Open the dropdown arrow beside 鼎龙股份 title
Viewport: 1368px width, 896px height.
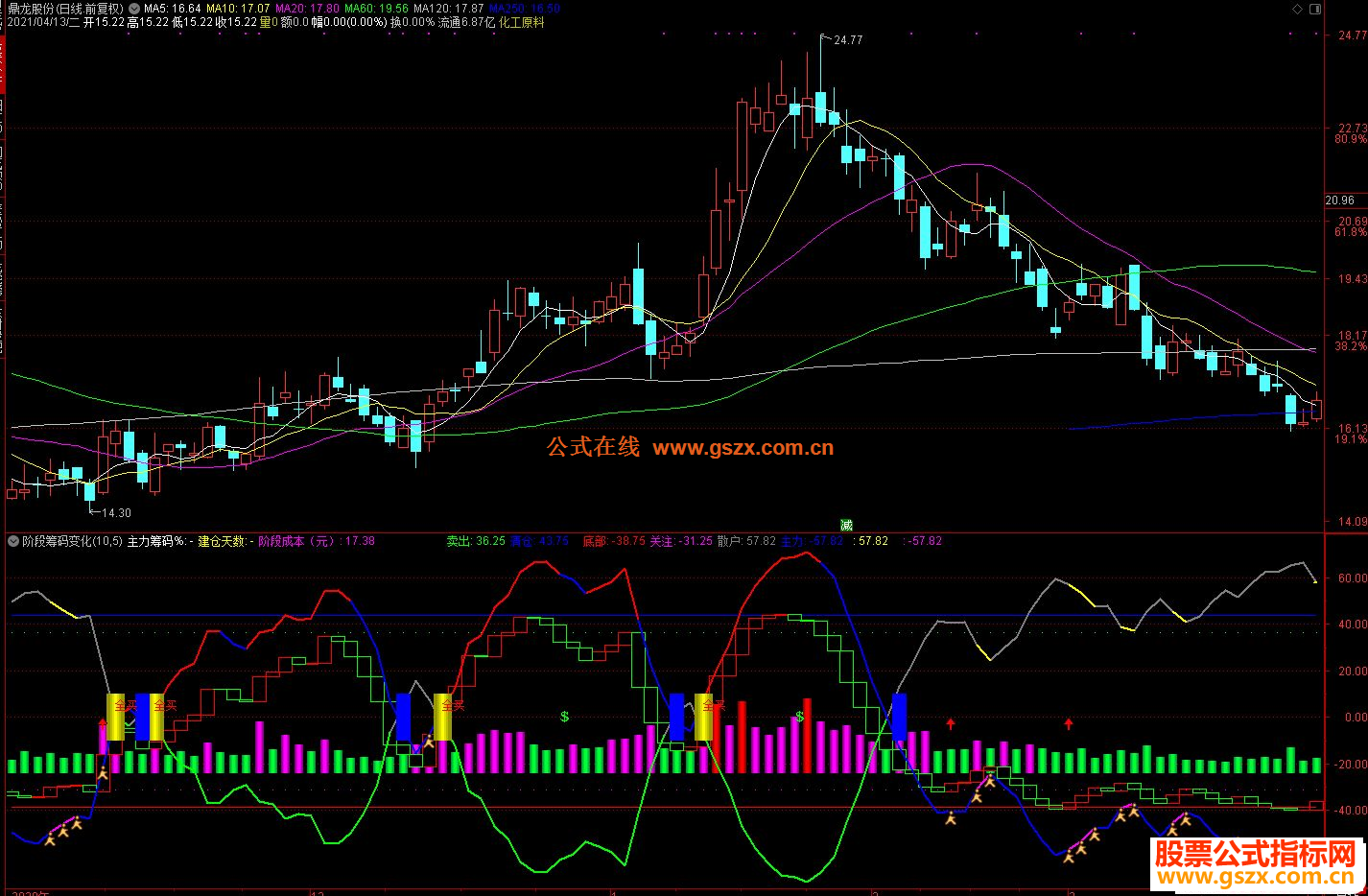click(133, 9)
